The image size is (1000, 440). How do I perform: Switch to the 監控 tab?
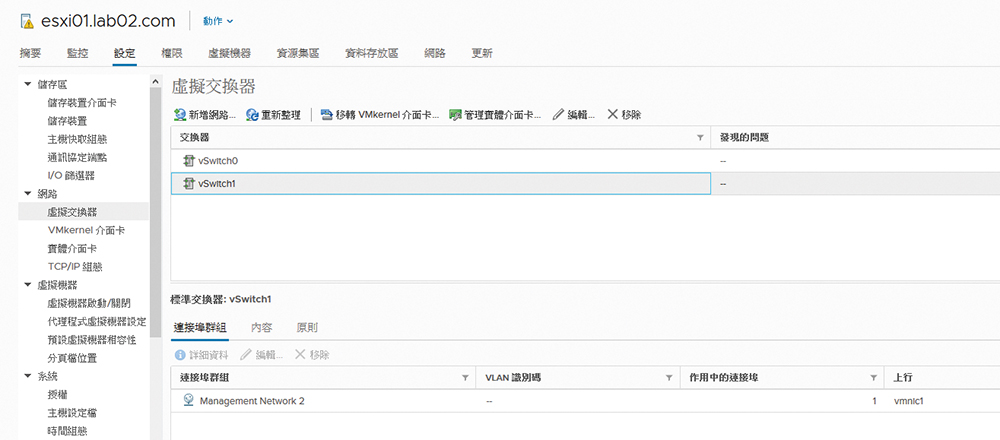coord(77,54)
